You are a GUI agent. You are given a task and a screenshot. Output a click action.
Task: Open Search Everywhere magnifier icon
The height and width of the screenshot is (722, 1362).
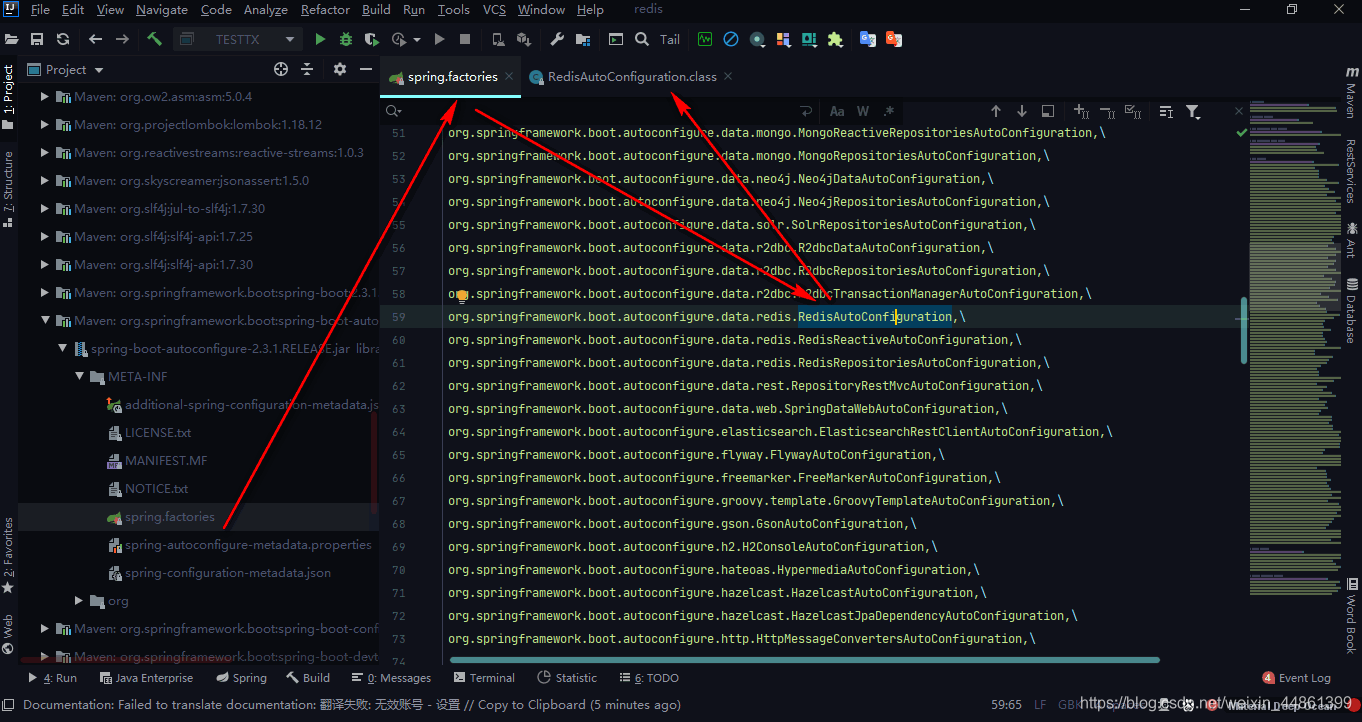click(642, 39)
